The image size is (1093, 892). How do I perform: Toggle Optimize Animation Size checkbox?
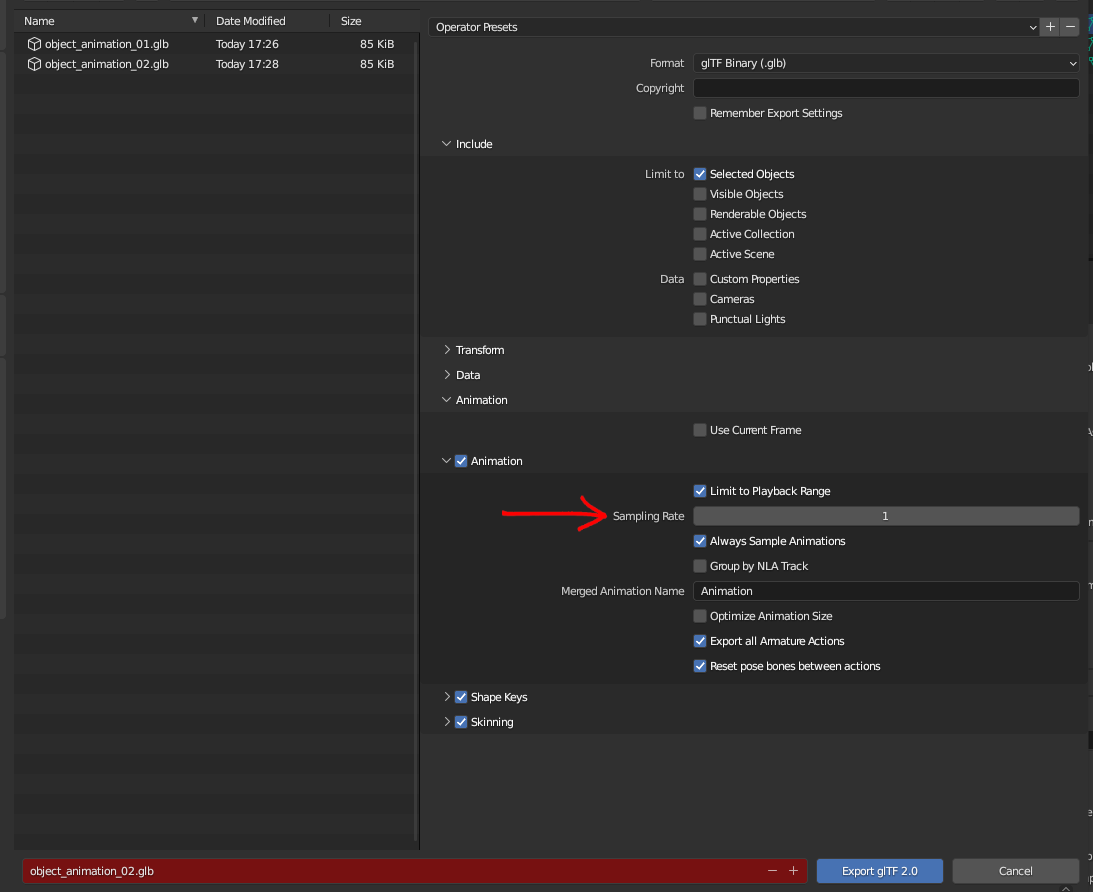click(700, 616)
